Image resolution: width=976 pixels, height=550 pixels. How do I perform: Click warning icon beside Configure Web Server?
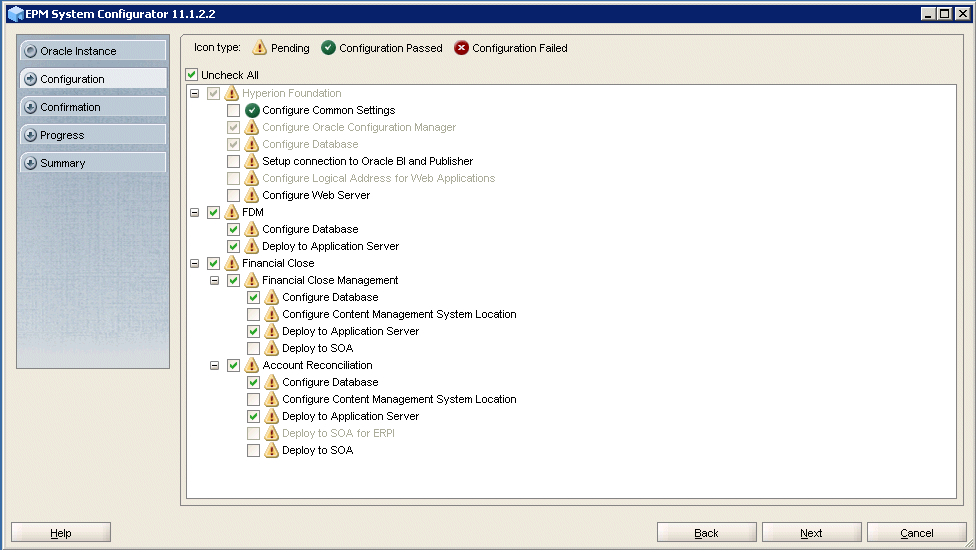pyautogui.click(x=251, y=195)
